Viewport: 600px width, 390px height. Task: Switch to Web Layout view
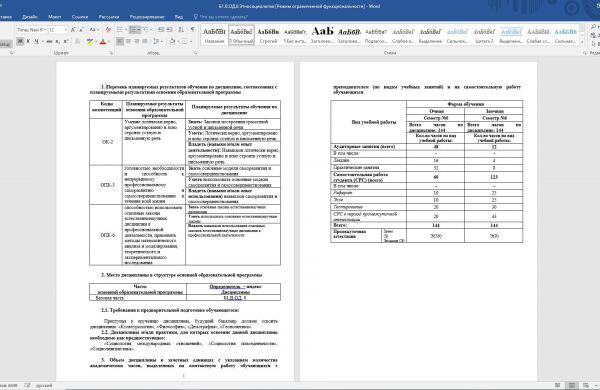click(x=586, y=385)
